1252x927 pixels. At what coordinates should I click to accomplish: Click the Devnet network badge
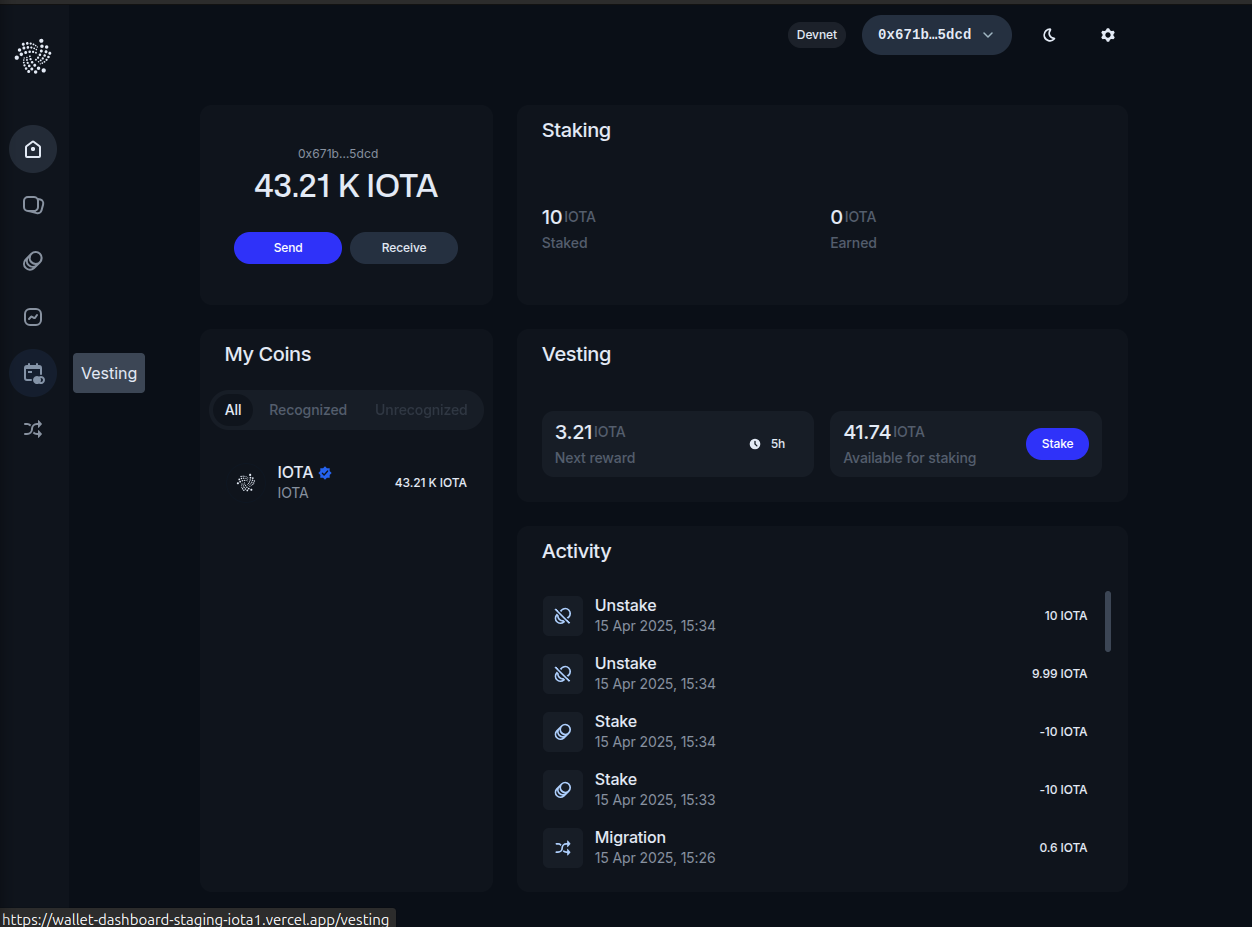pyautogui.click(x=816, y=35)
